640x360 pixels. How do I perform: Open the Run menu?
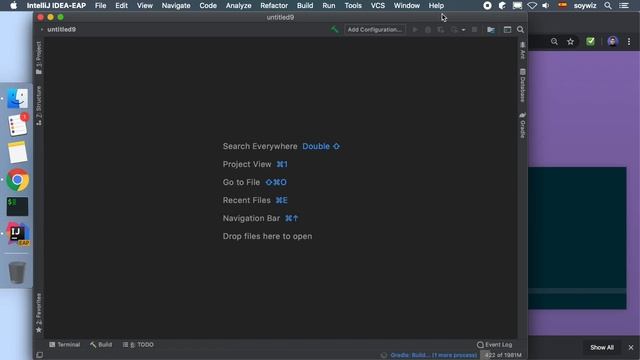tap(329, 6)
